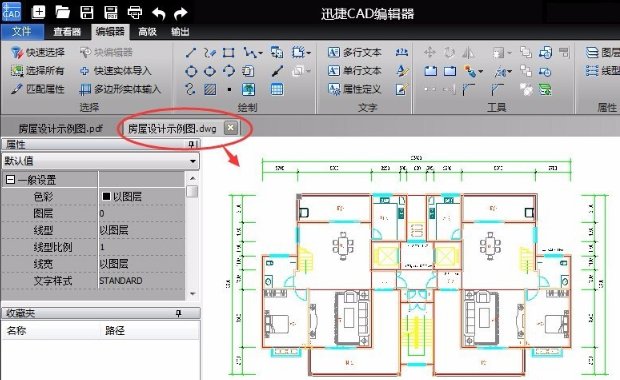The image size is (620, 380).
Task: Click 多边形实体输入
Action: coord(120,89)
